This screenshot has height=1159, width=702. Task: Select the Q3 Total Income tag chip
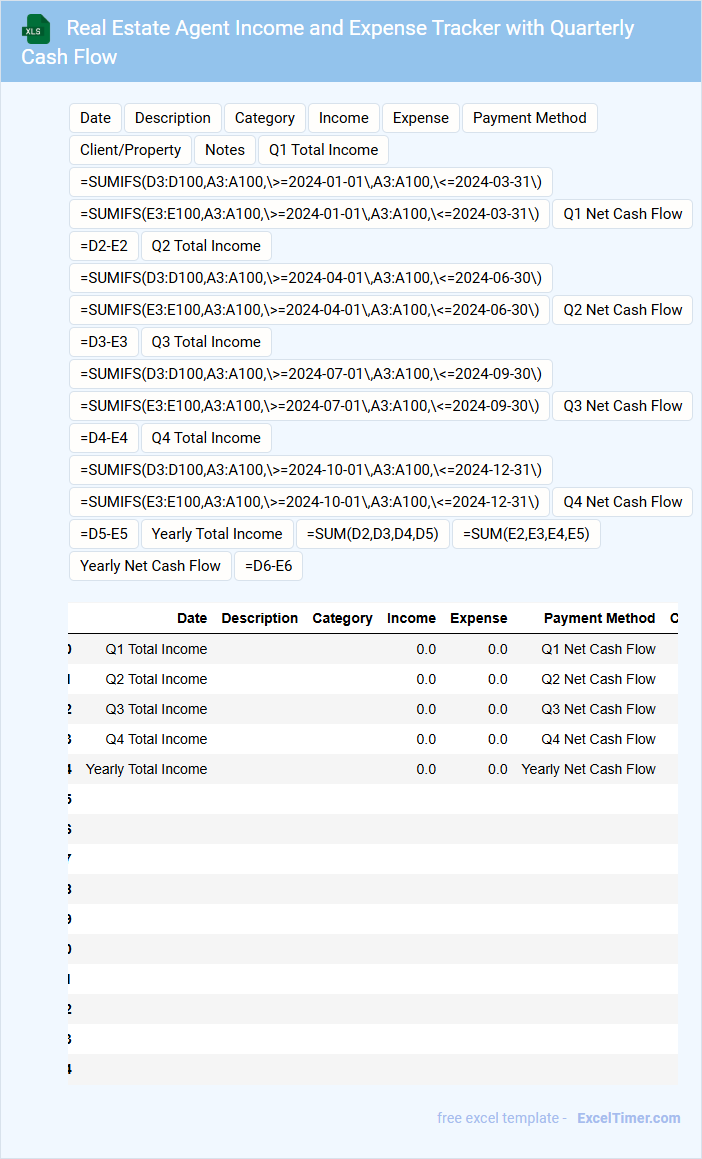(206, 342)
